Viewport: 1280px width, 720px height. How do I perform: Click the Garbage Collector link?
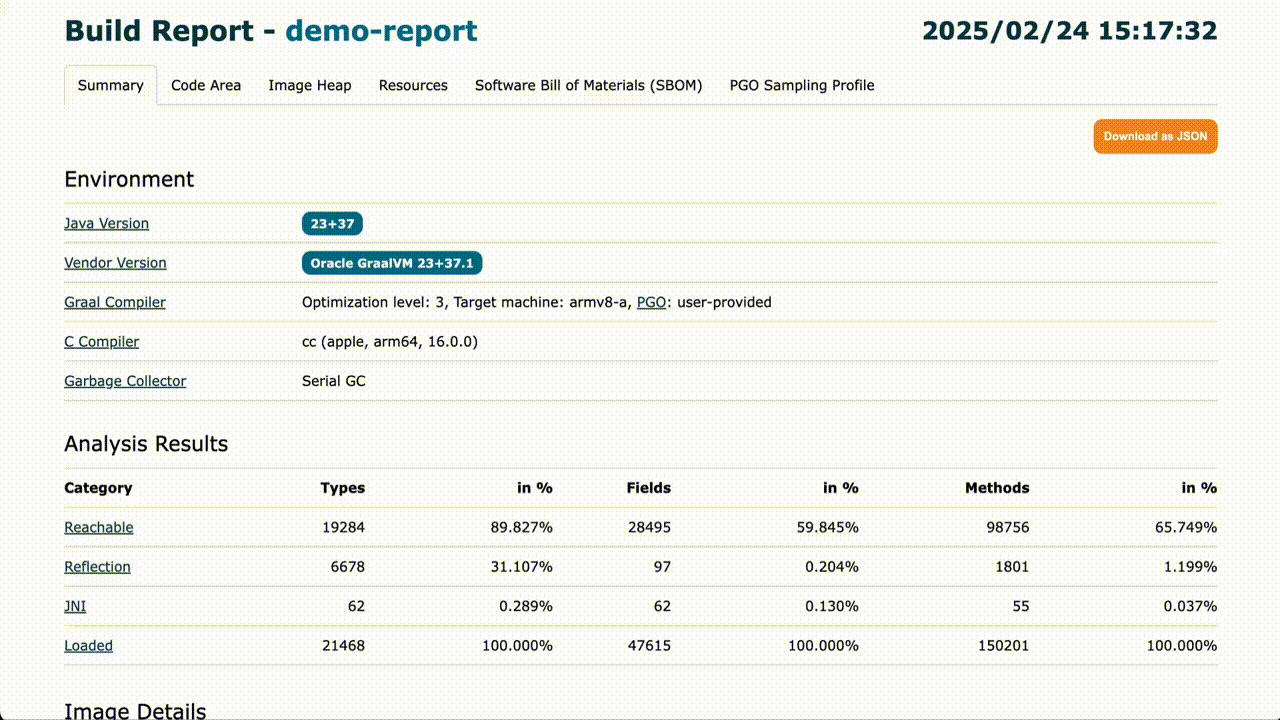[x=125, y=381]
